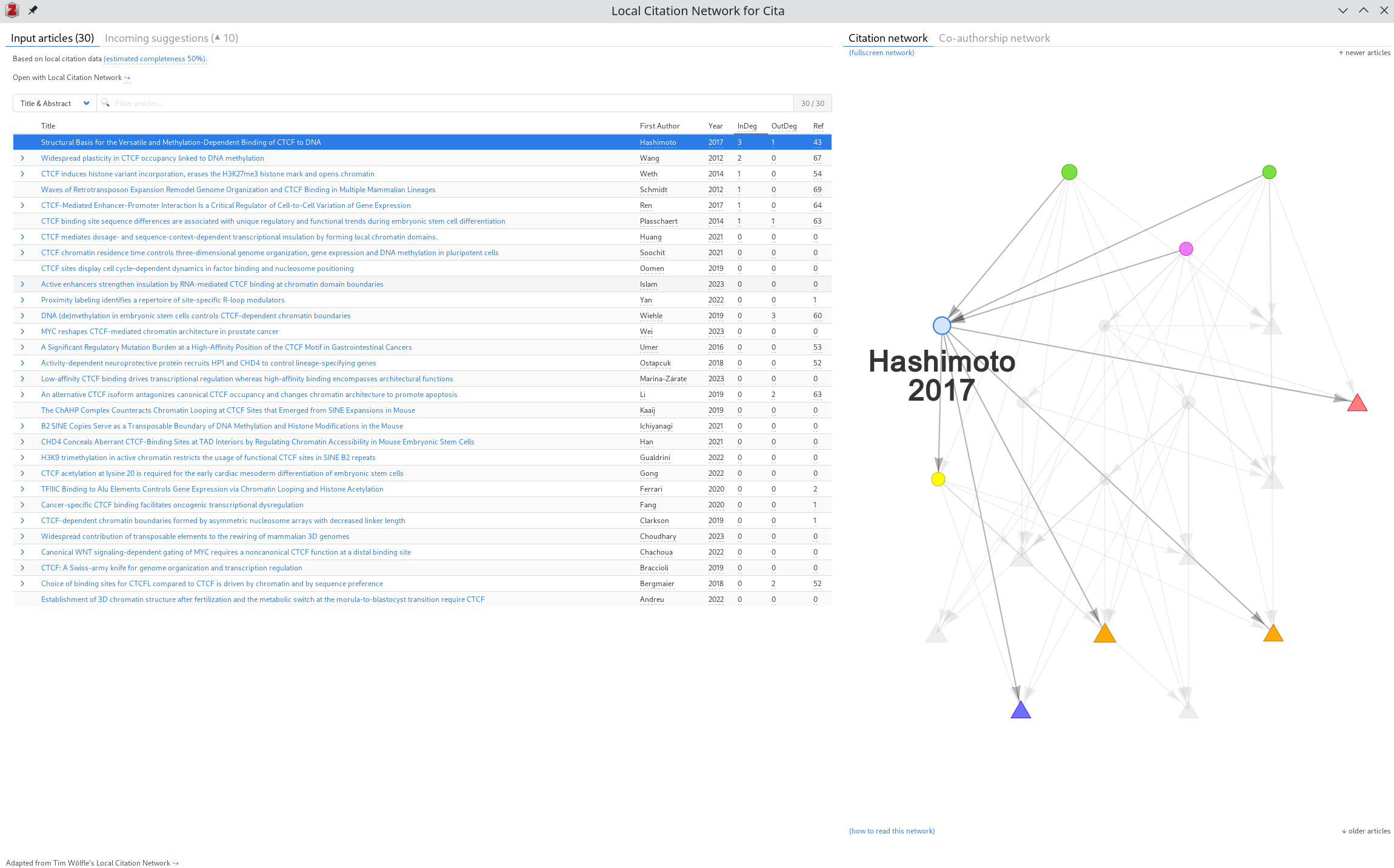Click the down arrow beside 'older articles'
Image resolution: width=1394 pixels, height=868 pixels.
click(1344, 830)
